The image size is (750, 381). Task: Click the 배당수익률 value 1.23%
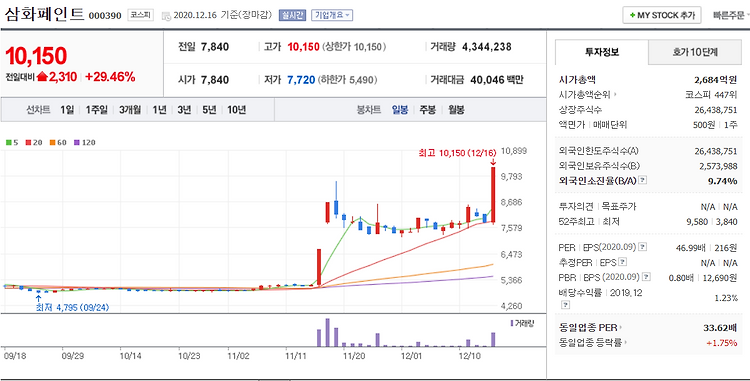click(726, 298)
